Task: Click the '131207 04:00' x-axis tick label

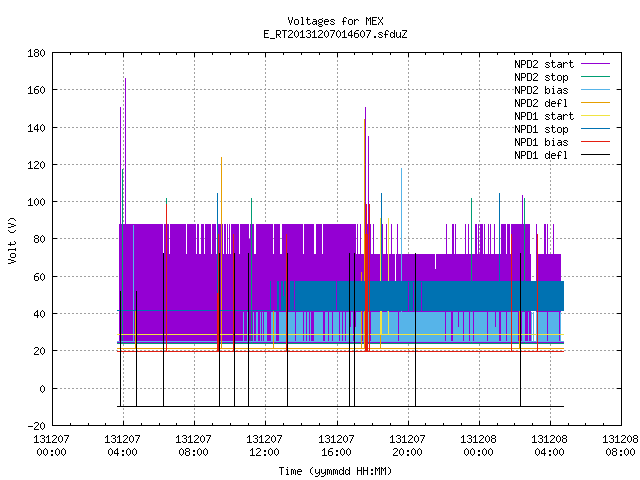Action: pyautogui.click(x=122, y=446)
